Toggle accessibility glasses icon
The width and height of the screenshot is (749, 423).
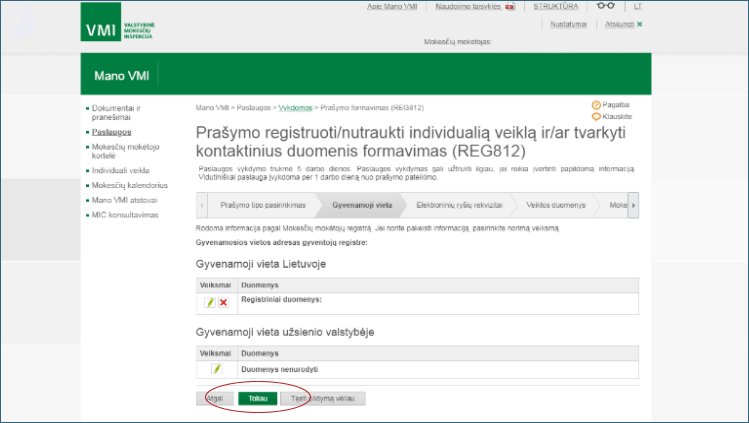pos(606,6)
